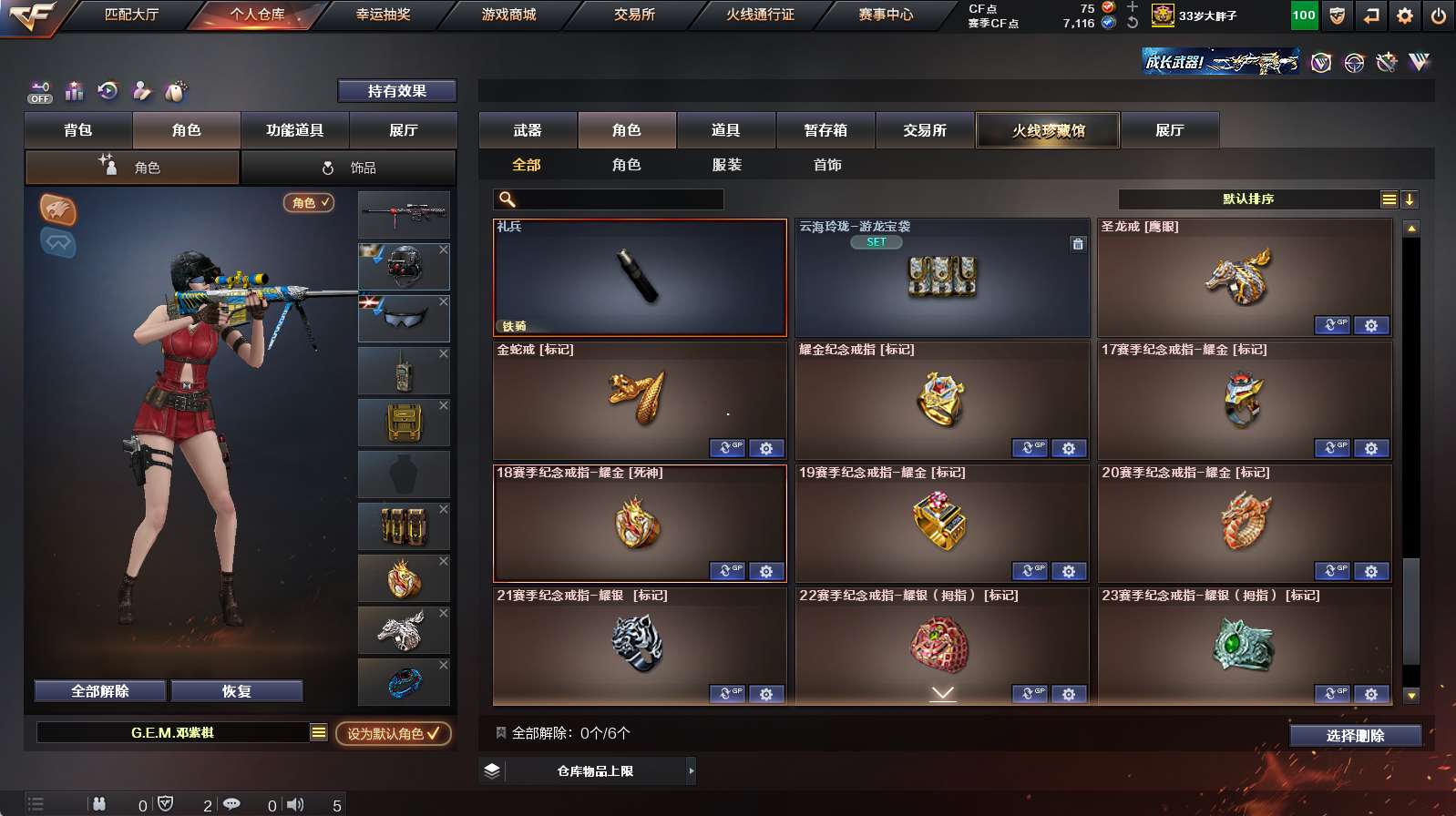Remove the equipped helmet slot item

click(x=444, y=250)
